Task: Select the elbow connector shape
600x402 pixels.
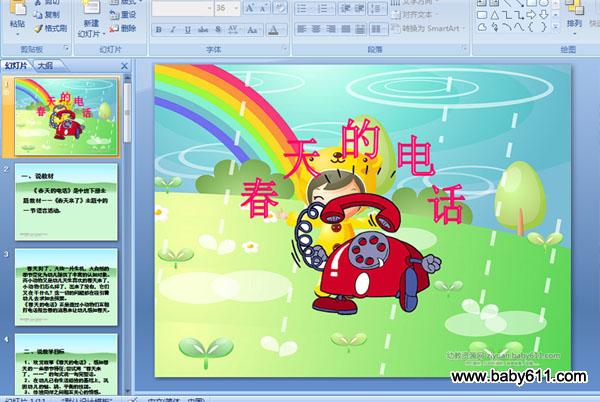Action: click(x=507, y=15)
